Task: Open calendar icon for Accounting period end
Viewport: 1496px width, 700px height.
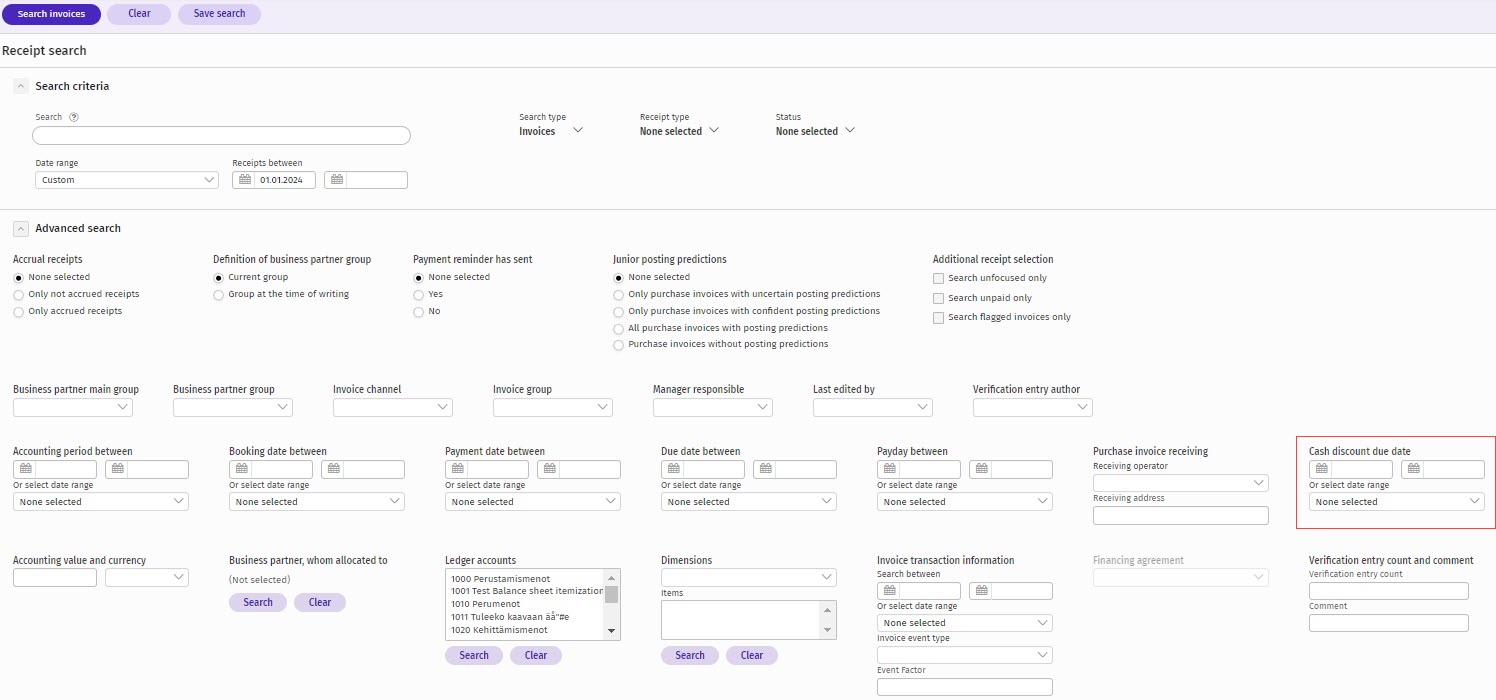Action: coord(117,469)
